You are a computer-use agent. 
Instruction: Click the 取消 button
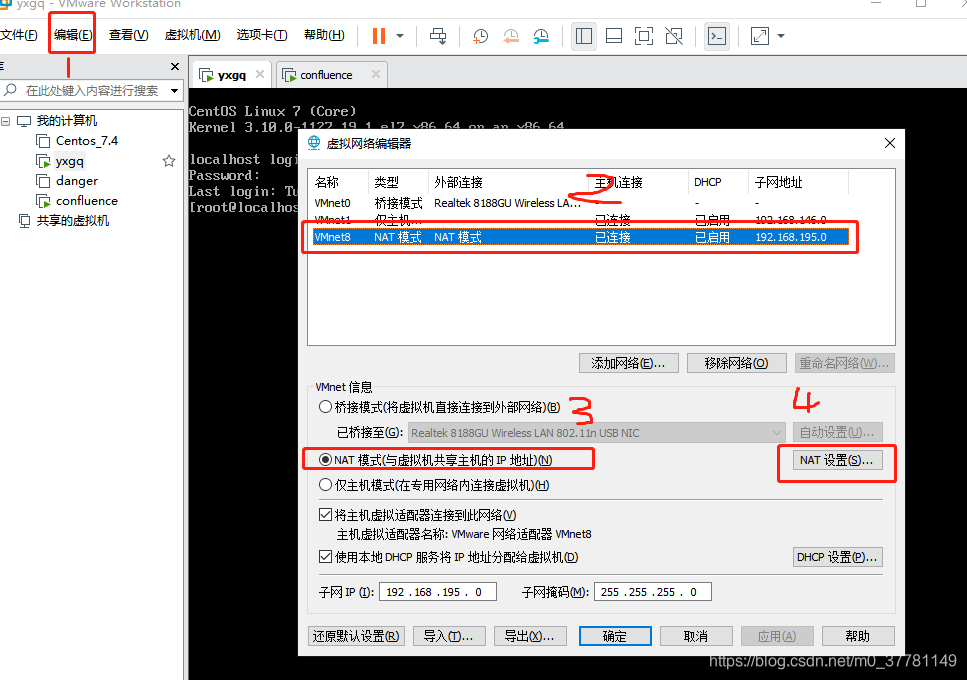(x=696, y=636)
